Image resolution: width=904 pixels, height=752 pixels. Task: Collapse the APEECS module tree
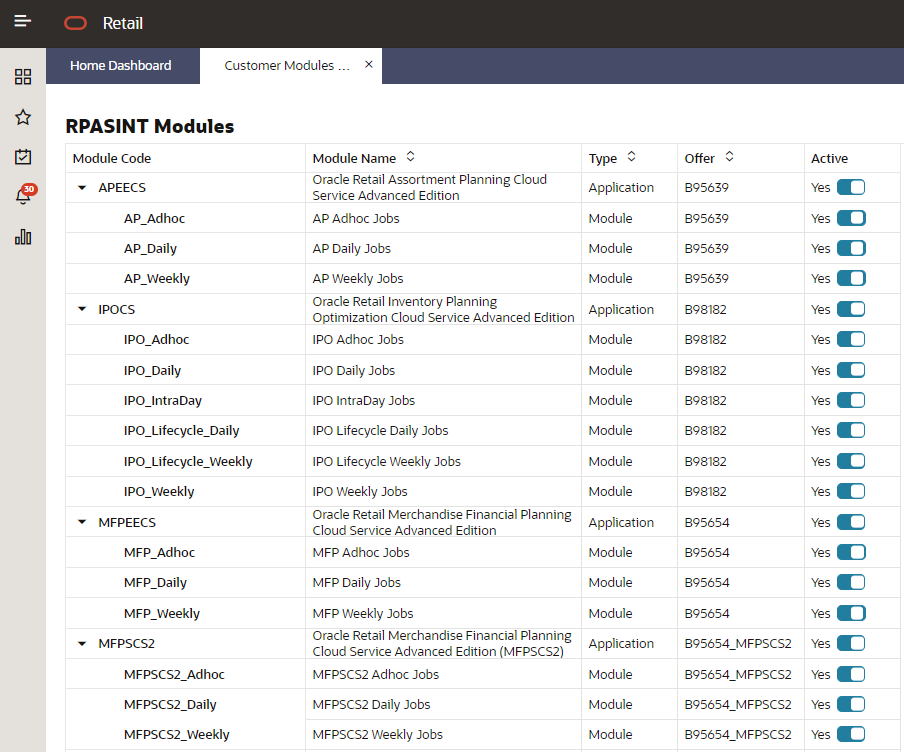tap(81, 187)
